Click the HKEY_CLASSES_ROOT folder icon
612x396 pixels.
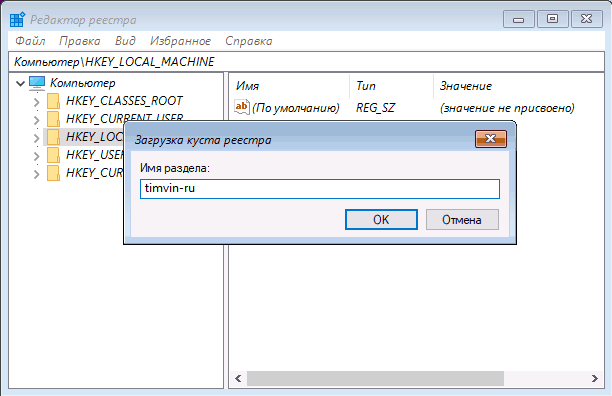[53, 101]
